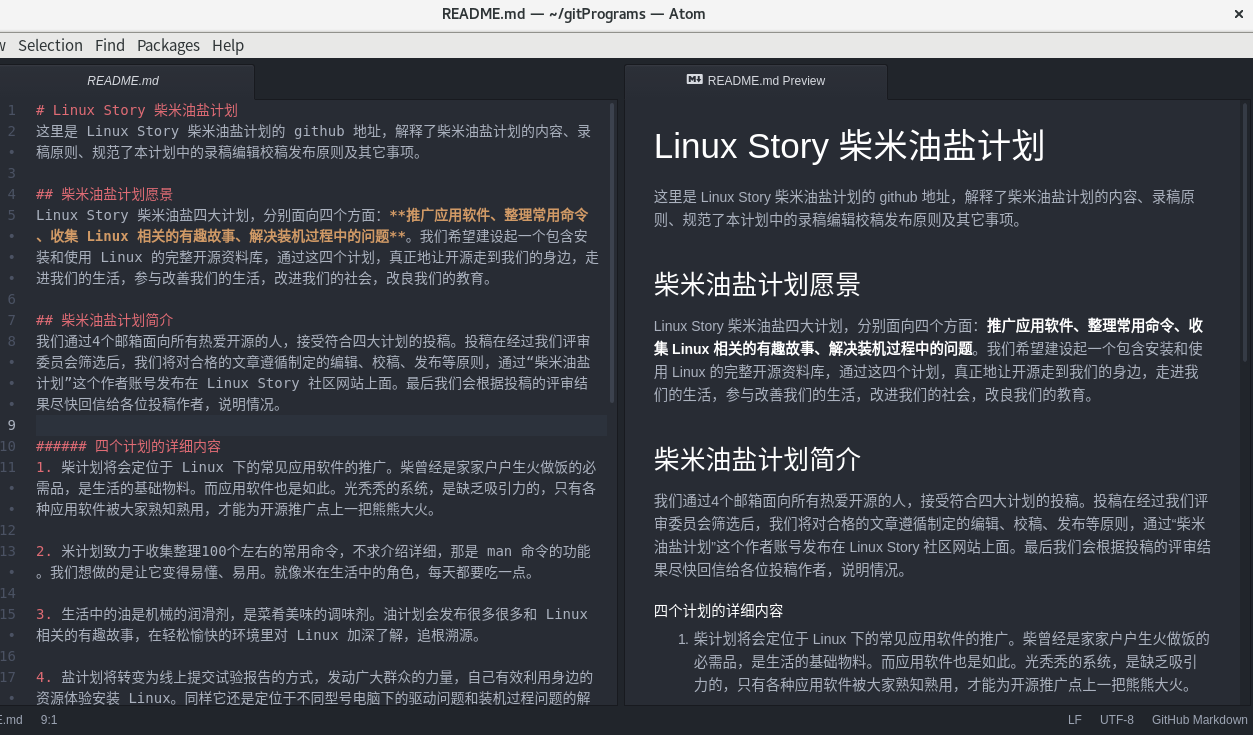Click the Markdown icon on the preview tab
This screenshot has width=1253, height=735.
tap(694, 80)
